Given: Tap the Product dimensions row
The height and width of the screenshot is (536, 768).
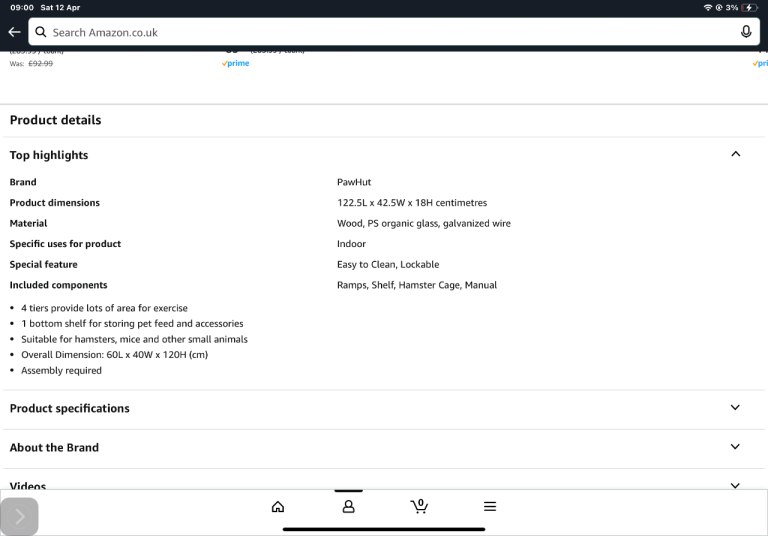Looking at the screenshot, I should (55, 203).
